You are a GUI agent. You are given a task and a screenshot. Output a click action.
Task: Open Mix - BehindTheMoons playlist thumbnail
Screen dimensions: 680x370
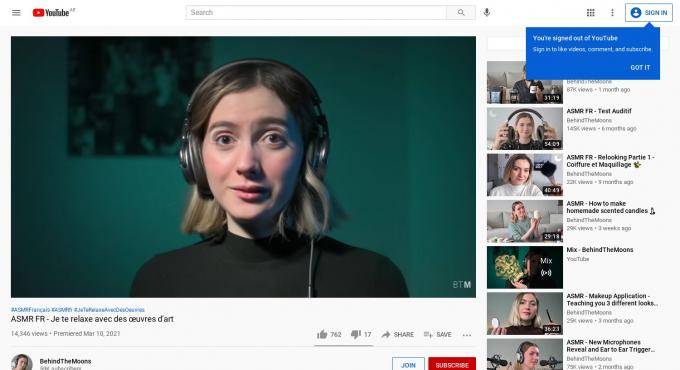click(525, 267)
